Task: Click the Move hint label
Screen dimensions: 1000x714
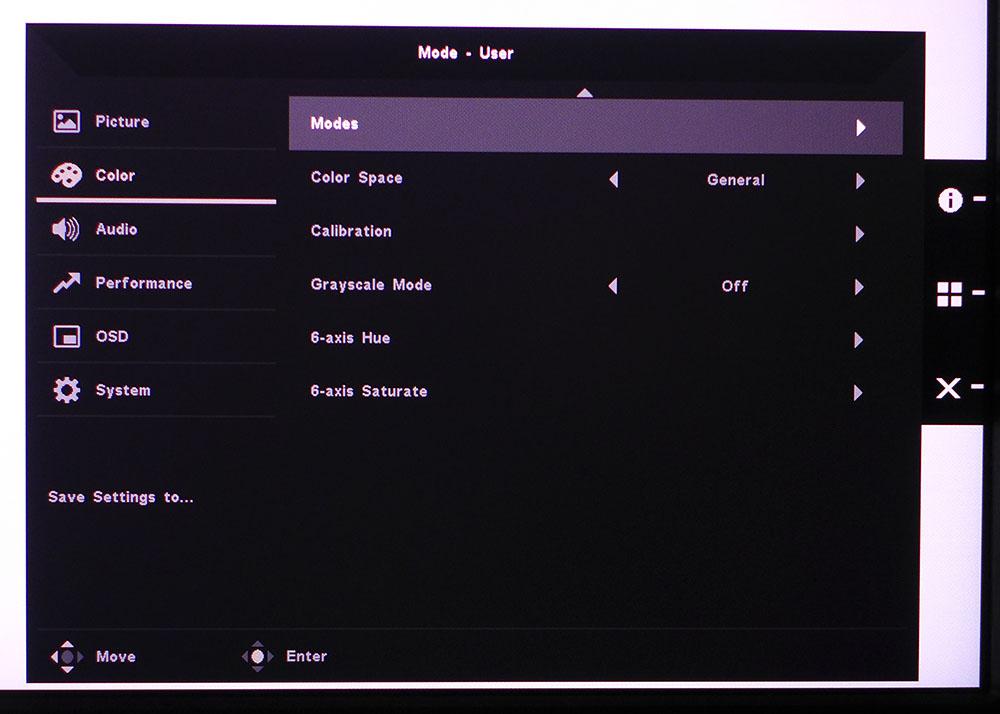Action: click(115, 657)
